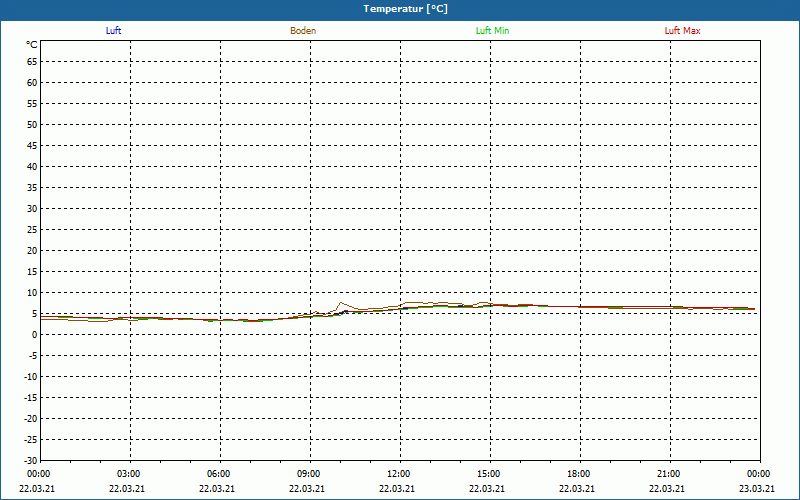Click the -15 y-axis value
The width and height of the screenshot is (800, 500).
(x=31, y=397)
